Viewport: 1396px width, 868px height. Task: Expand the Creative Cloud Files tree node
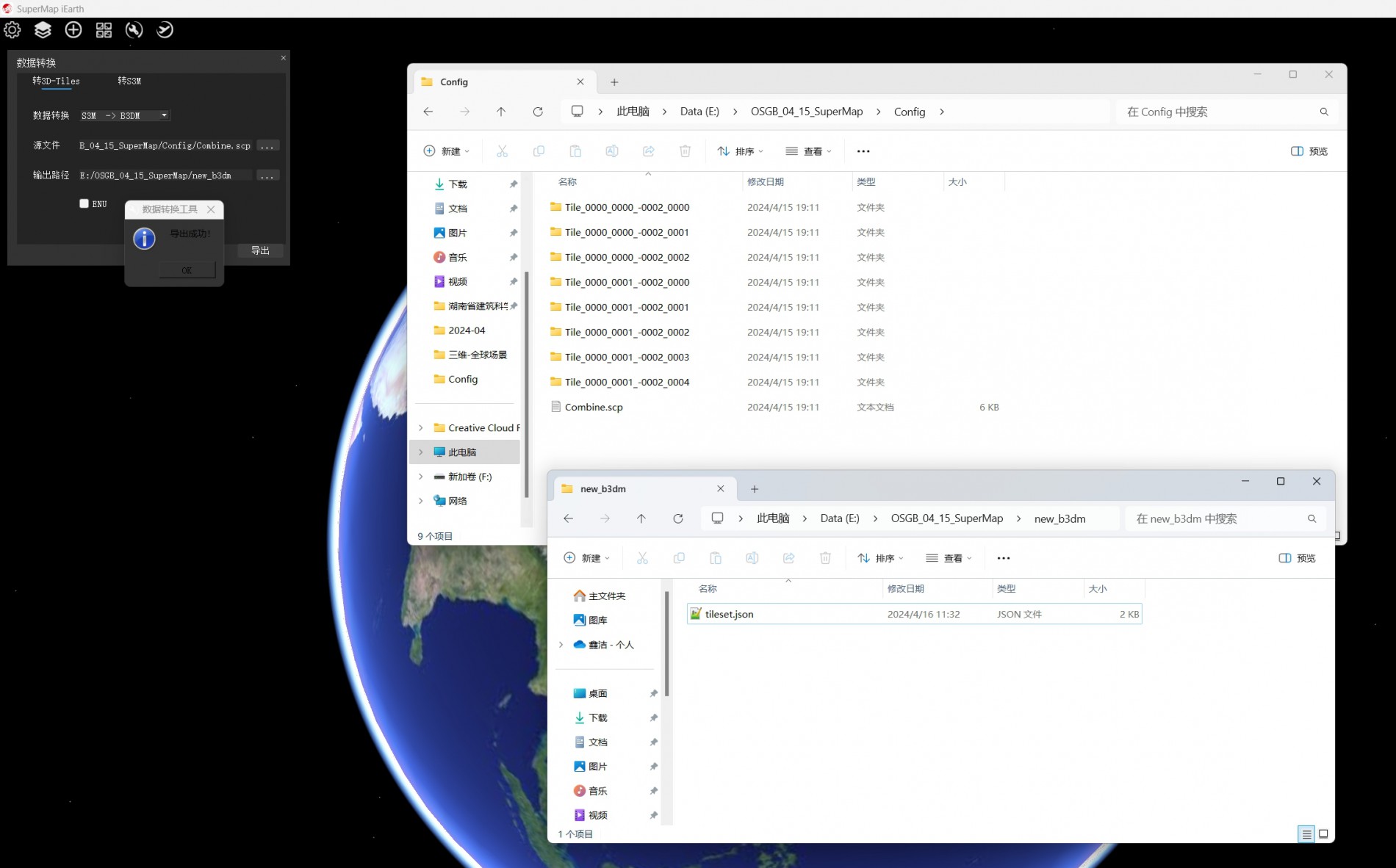tap(420, 428)
